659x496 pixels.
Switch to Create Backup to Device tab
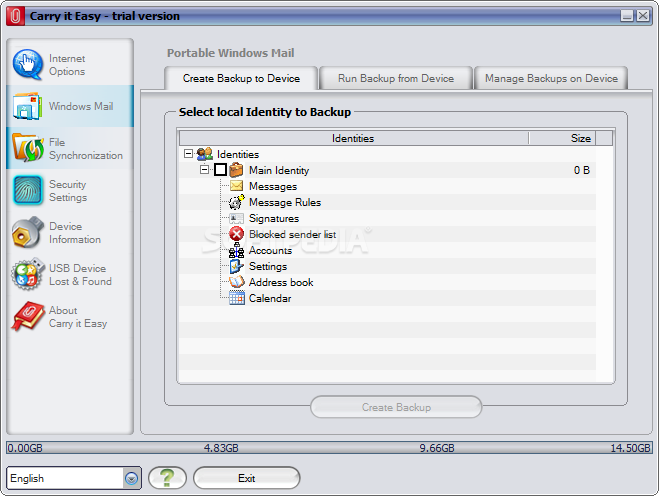pos(241,79)
